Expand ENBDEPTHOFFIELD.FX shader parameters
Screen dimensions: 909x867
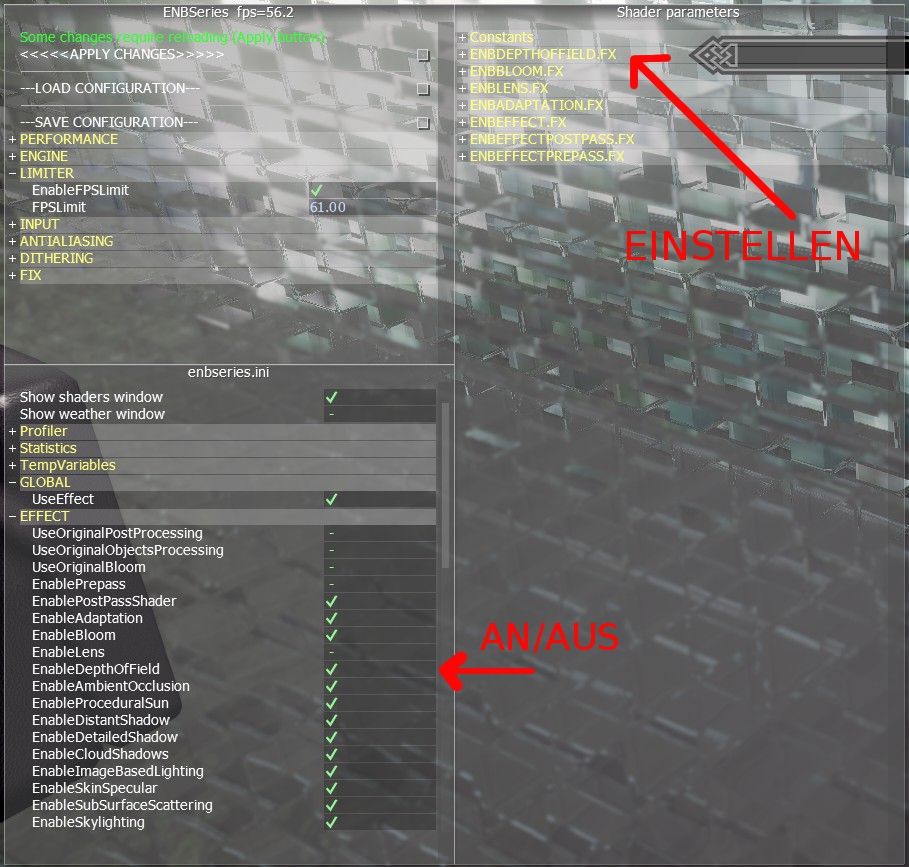(x=462, y=54)
